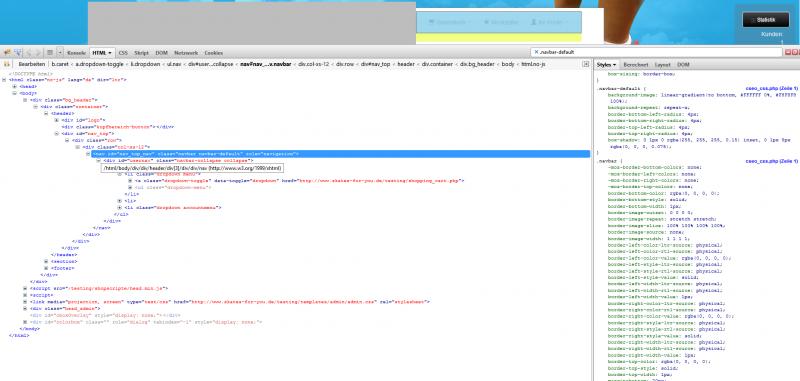The height and width of the screenshot is (381, 800).
Task: Switch to the Netzwerk tab
Action: pos(186,53)
